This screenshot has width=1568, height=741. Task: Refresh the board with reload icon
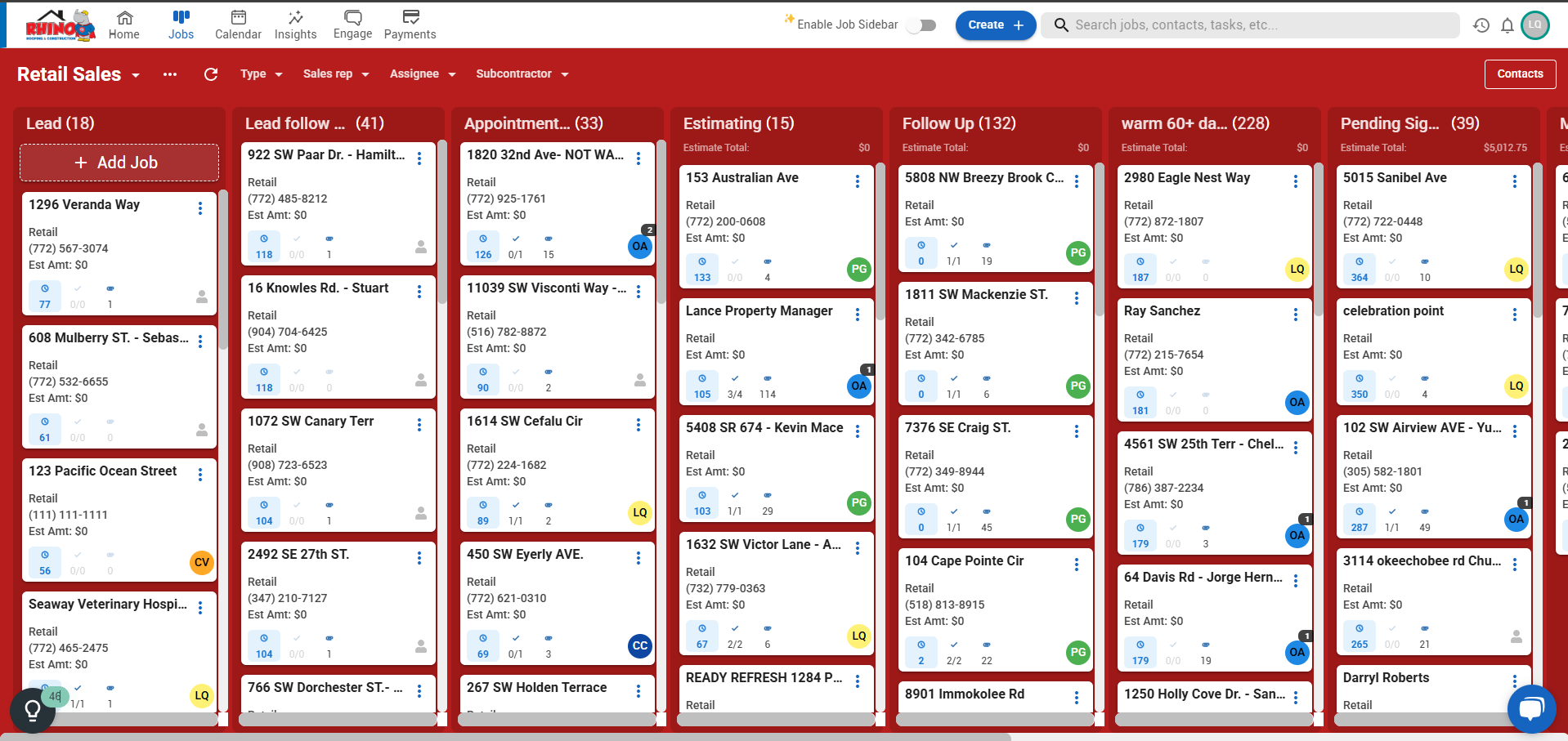click(211, 74)
